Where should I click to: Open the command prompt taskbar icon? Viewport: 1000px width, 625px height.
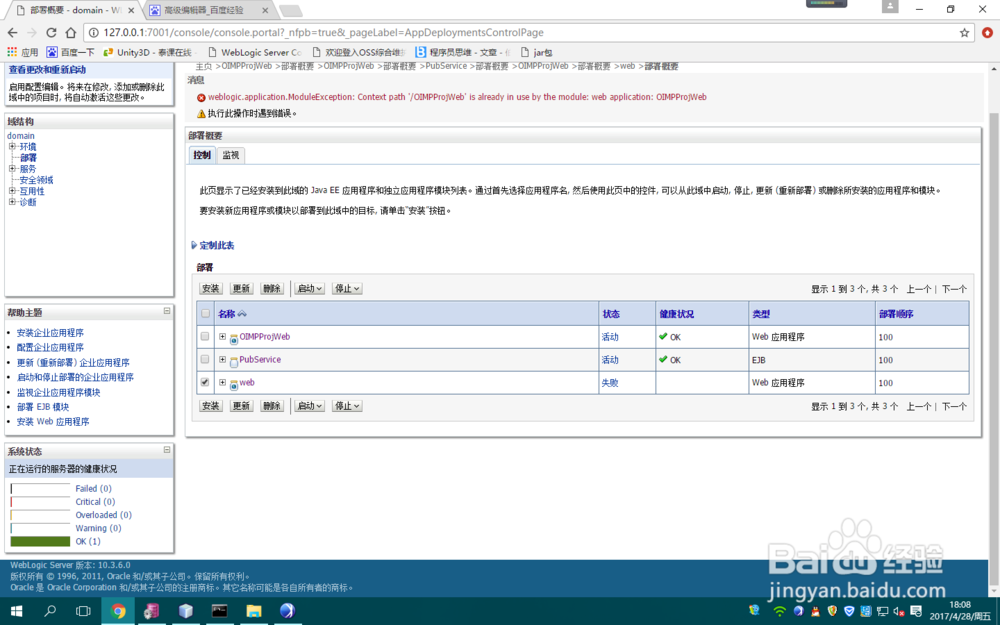pos(220,611)
